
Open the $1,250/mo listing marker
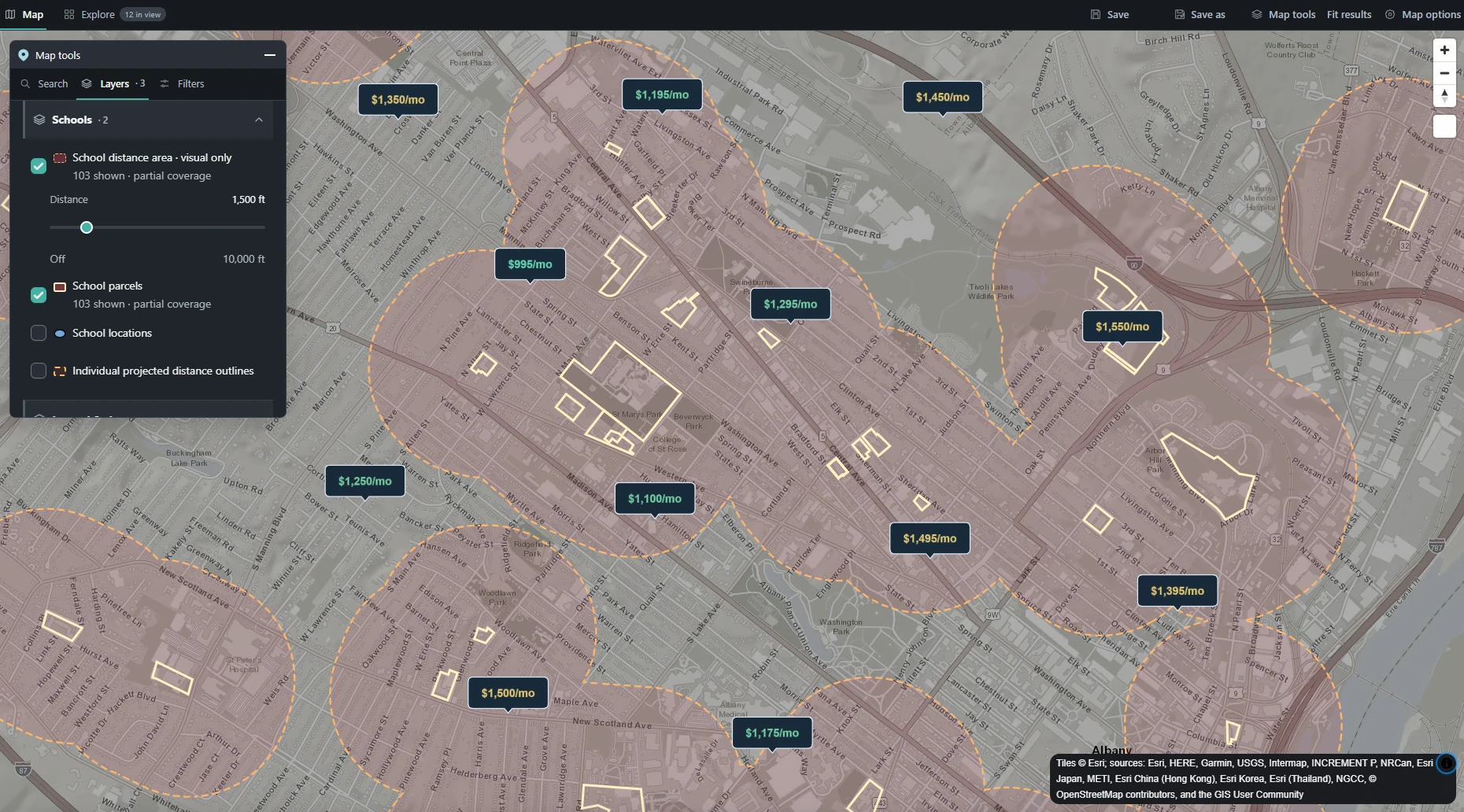(x=365, y=481)
